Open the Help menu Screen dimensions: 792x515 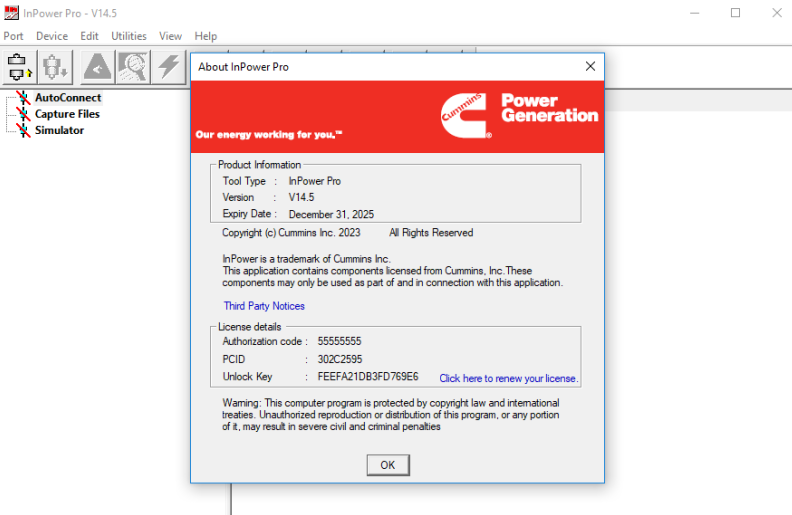(206, 36)
